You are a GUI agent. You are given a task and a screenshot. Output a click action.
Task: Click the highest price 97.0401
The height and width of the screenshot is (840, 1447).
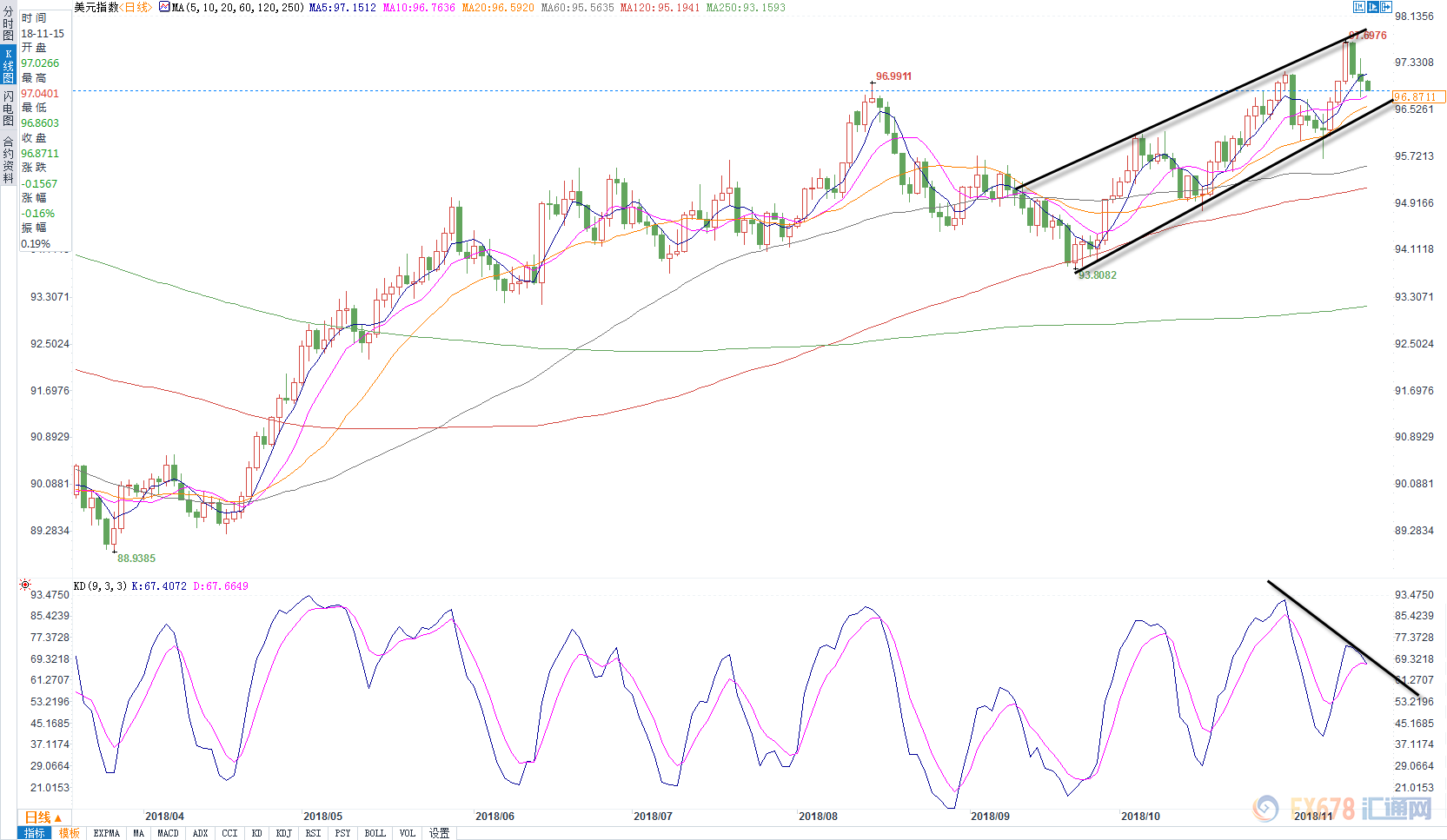click(x=40, y=94)
